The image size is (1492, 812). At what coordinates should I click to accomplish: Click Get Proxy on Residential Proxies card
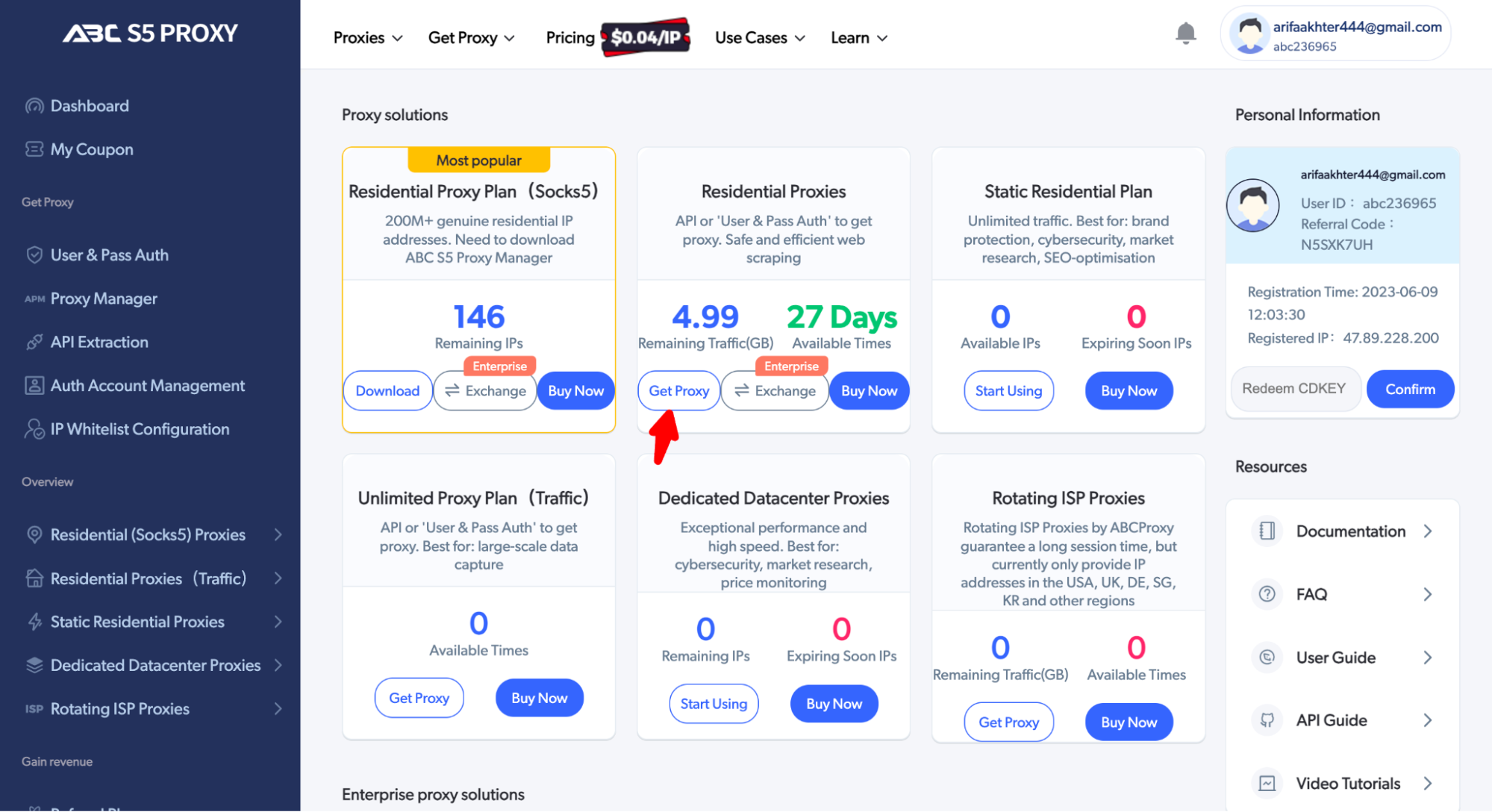point(678,391)
